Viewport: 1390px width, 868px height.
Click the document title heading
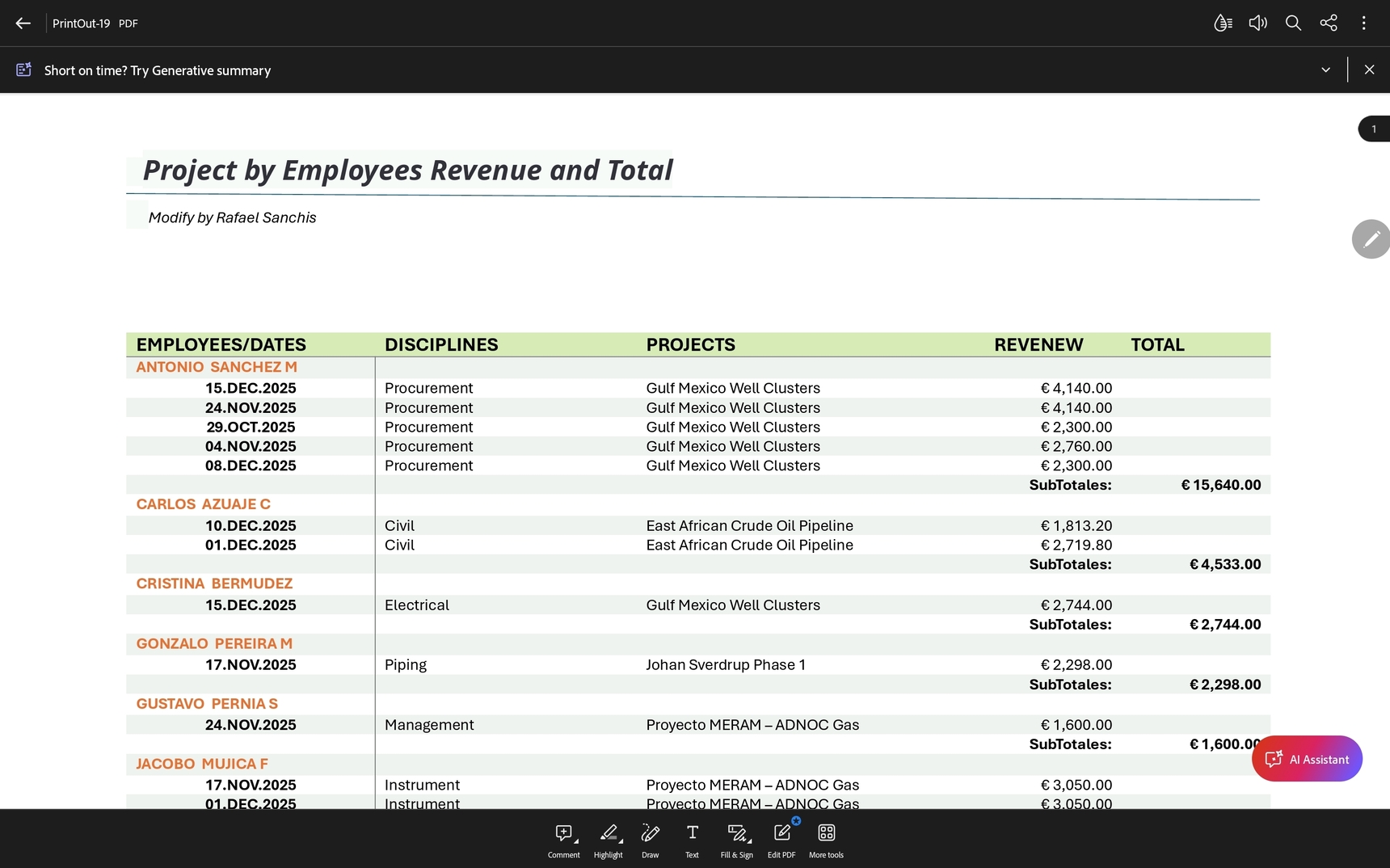pos(407,171)
